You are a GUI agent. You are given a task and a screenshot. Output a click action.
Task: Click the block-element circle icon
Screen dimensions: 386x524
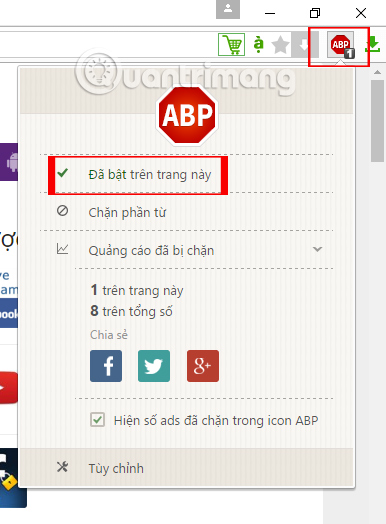(x=62, y=211)
